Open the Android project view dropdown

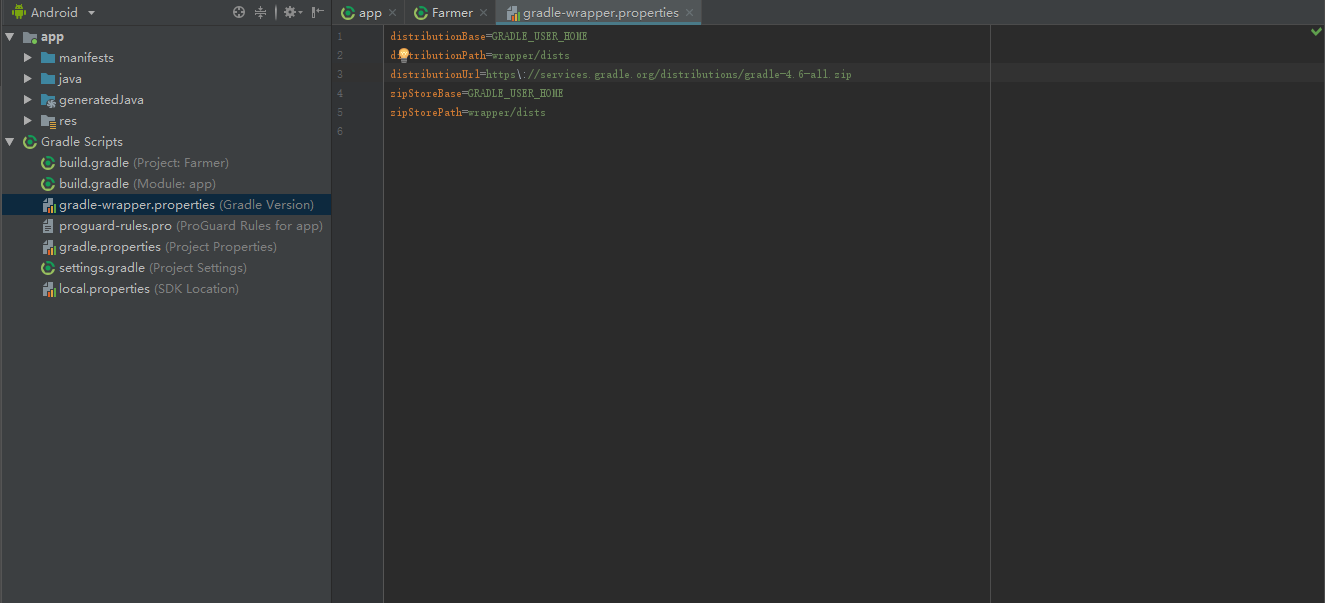pyautogui.click(x=88, y=12)
